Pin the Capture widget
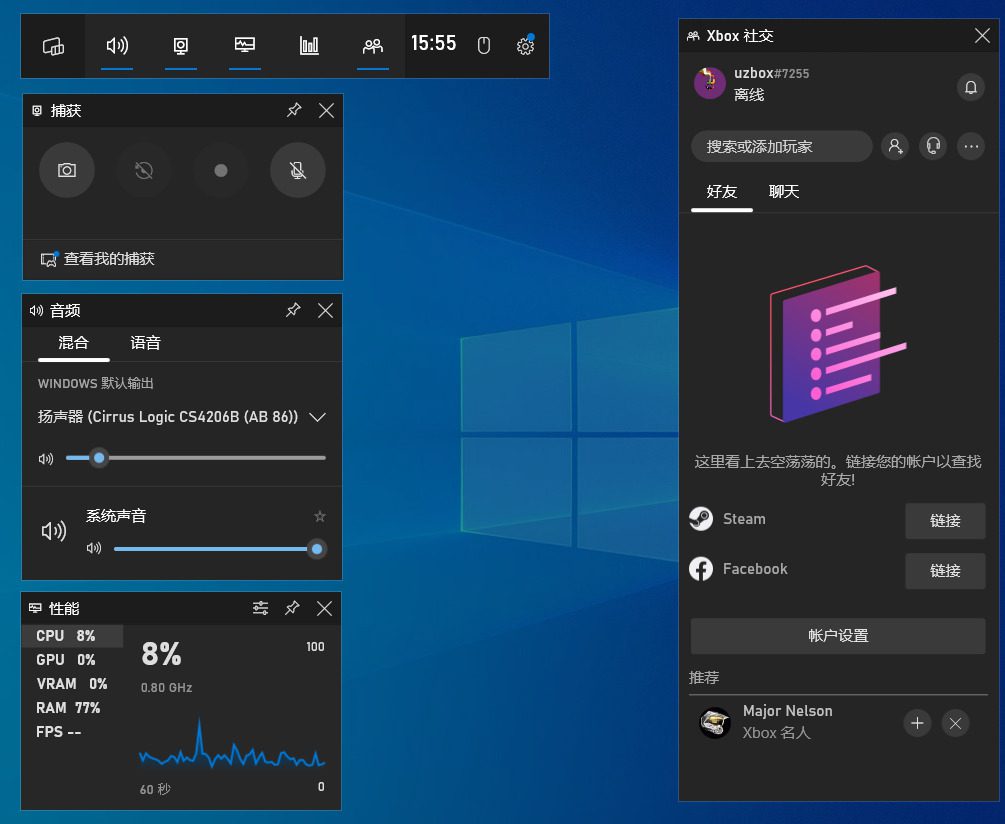 pos(293,110)
